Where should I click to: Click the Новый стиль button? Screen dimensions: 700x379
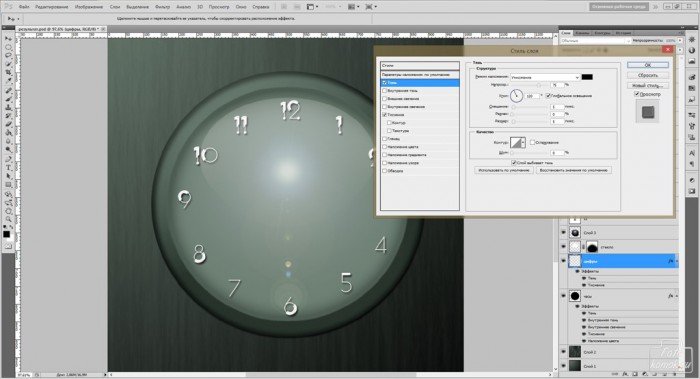(648, 85)
